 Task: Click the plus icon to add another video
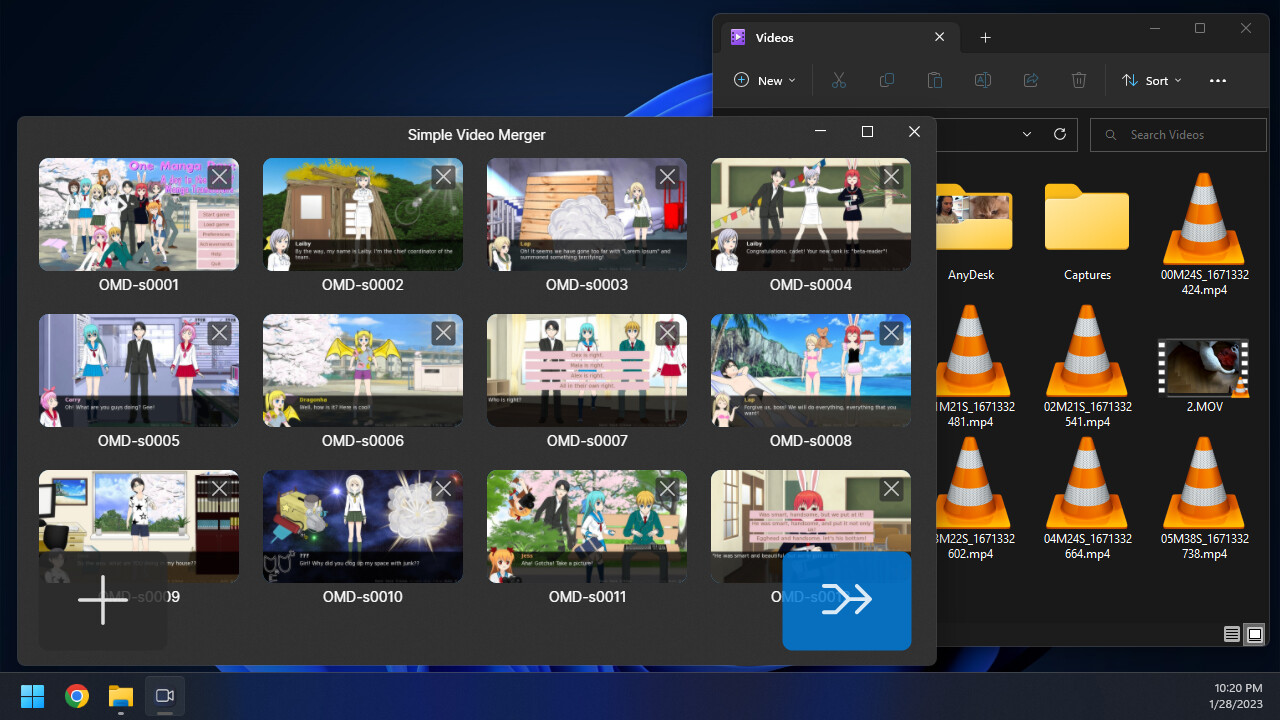pyautogui.click(x=102, y=600)
